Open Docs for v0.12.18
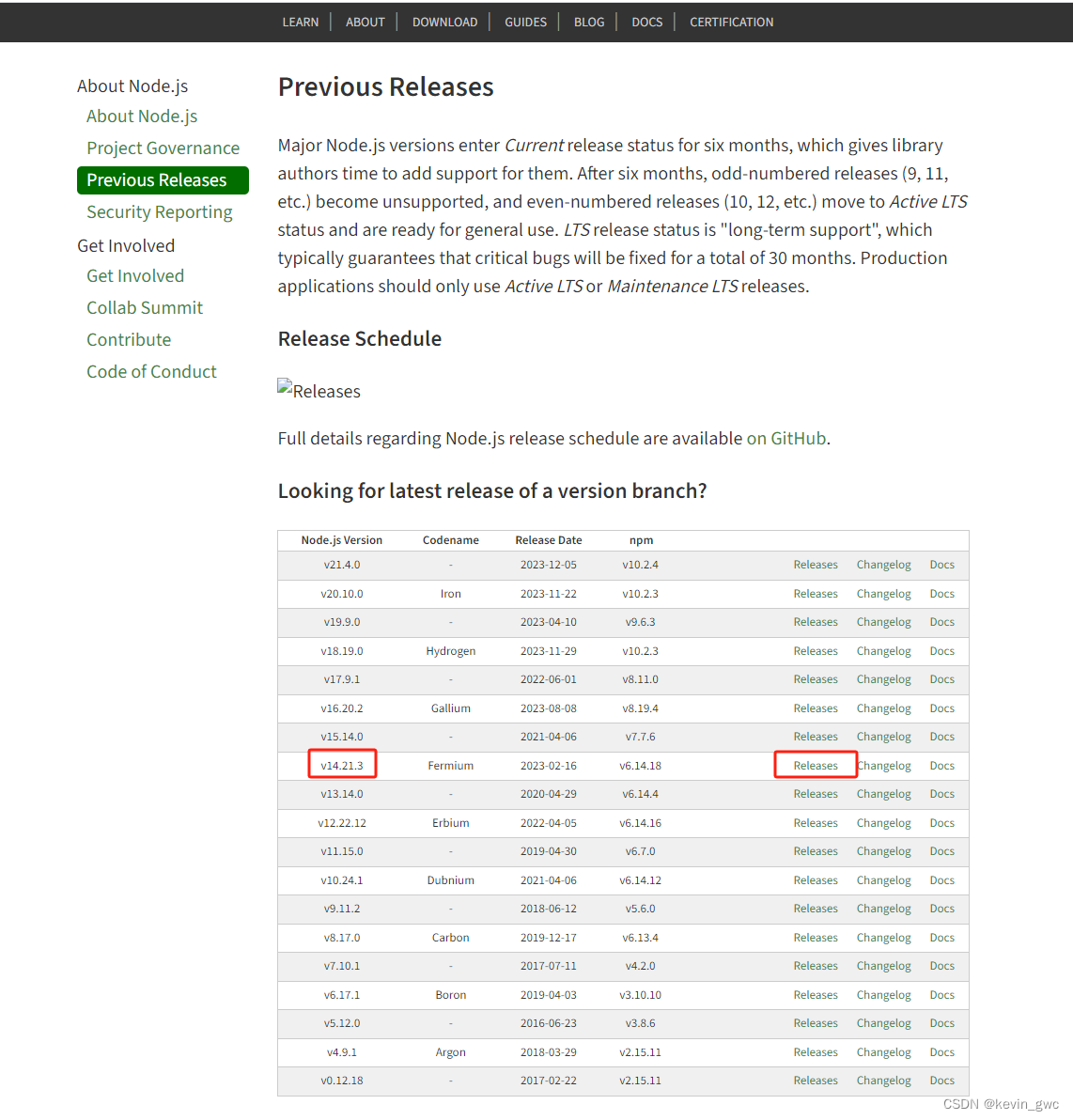The height and width of the screenshot is (1120, 1073). (x=941, y=1081)
